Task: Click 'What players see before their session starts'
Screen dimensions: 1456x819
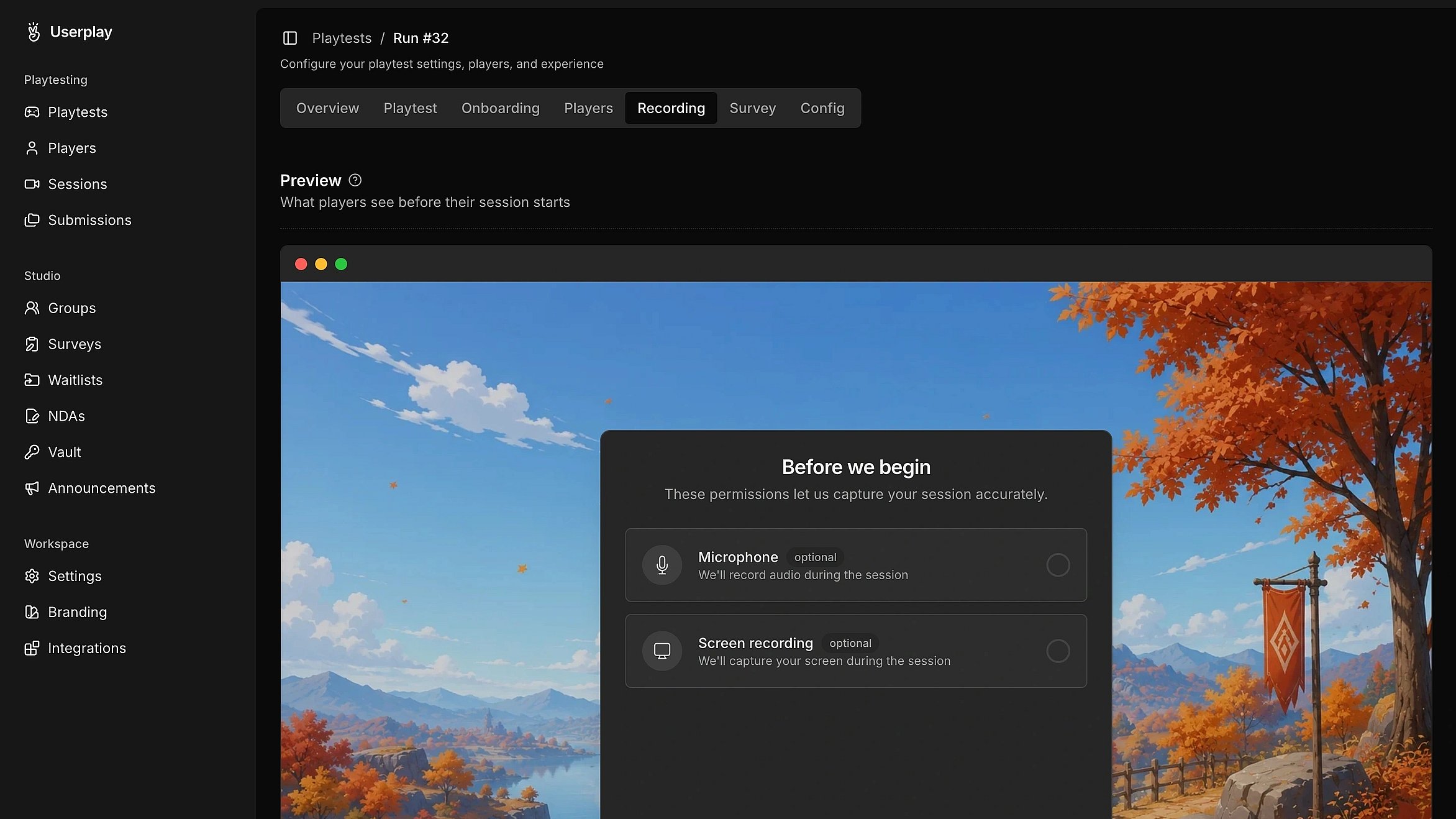Action: pyautogui.click(x=425, y=202)
